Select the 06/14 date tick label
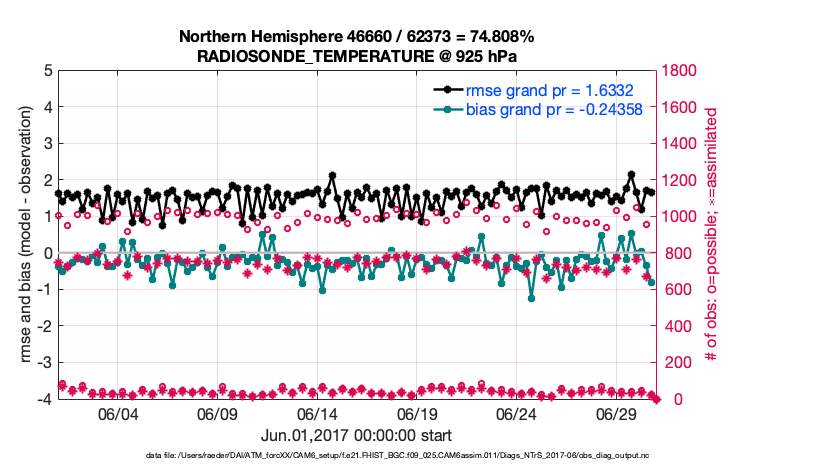This screenshot has width=830, height=470. 317,415
